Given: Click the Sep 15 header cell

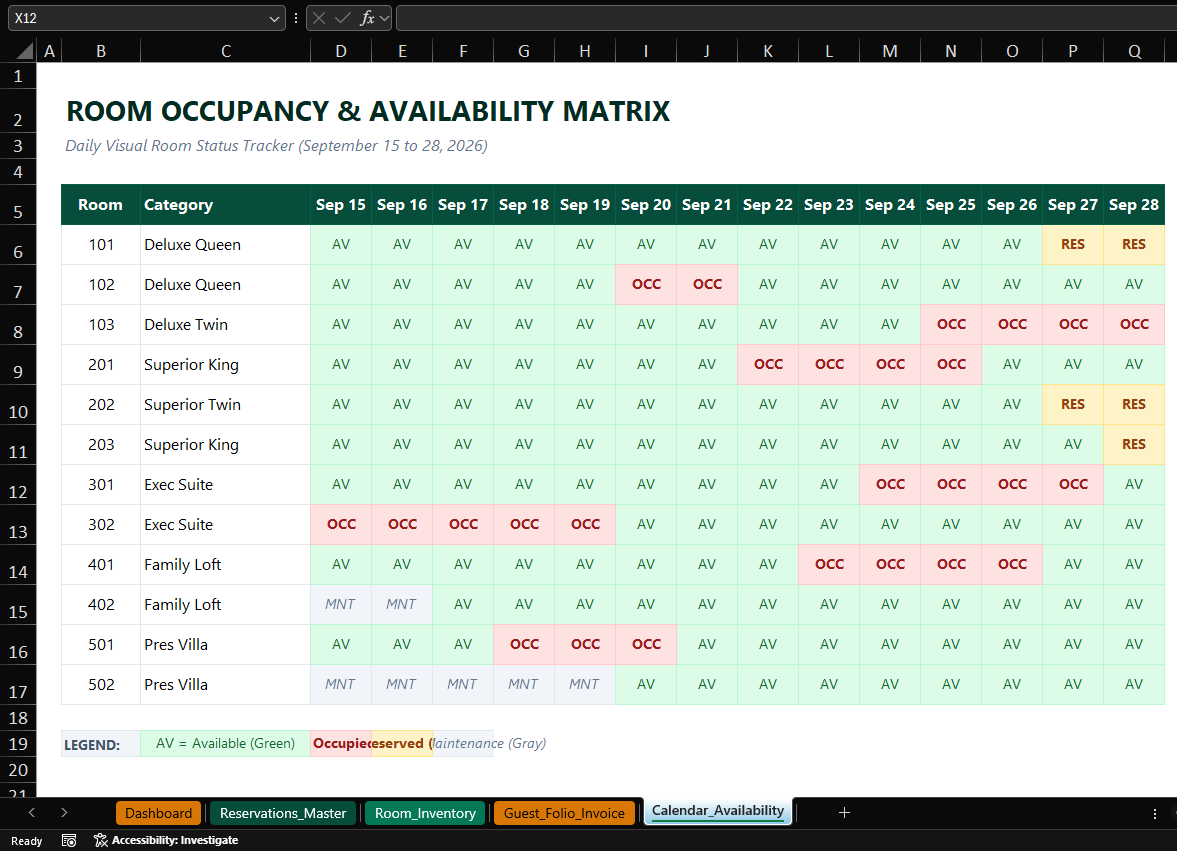Looking at the screenshot, I should pos(341,205).
